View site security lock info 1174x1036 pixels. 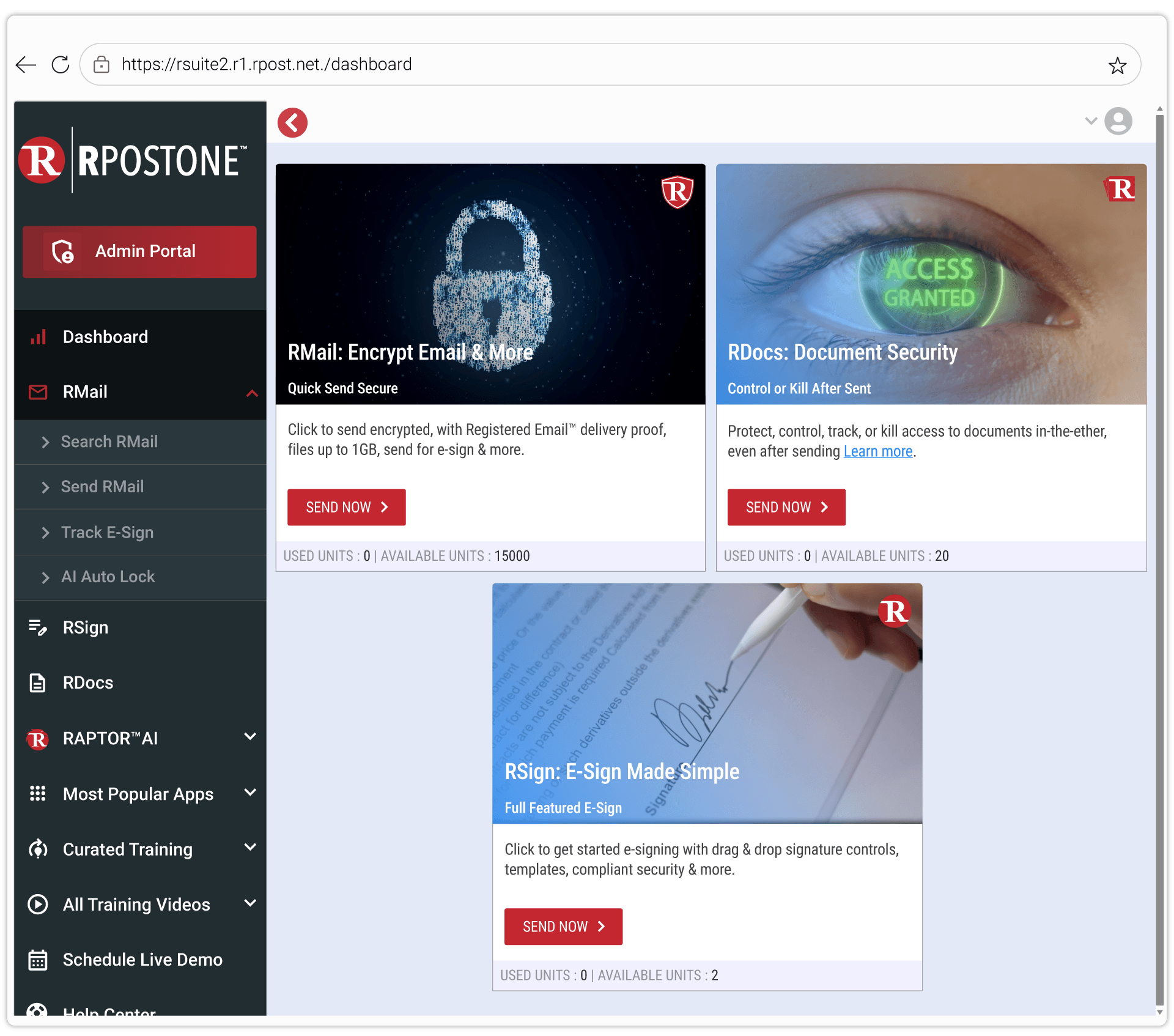tap(102, 64)
